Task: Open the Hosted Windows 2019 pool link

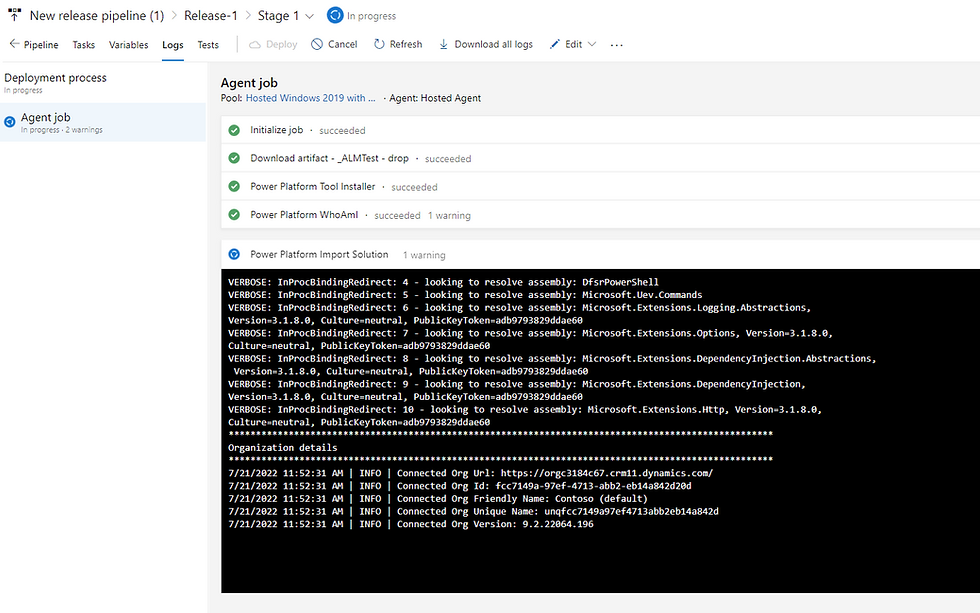Action: click(x=311, y=98)
